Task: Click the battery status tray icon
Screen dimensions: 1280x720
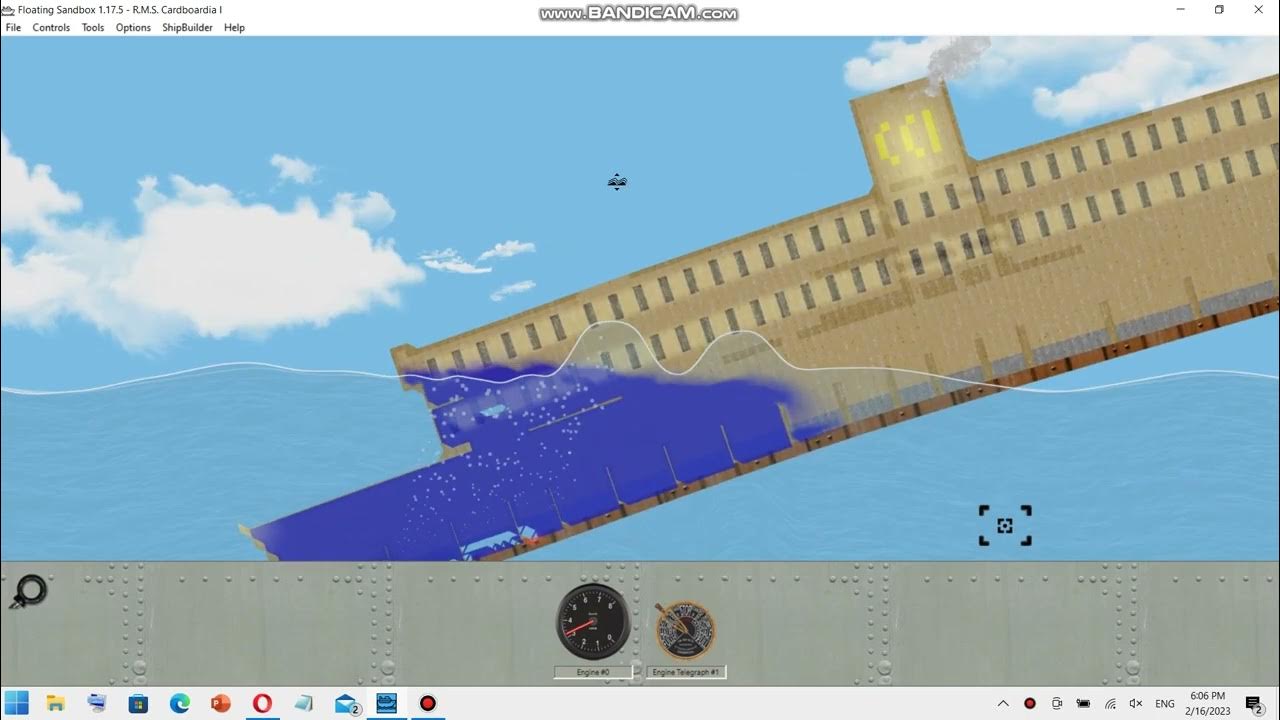Action: coord(1084,704)
